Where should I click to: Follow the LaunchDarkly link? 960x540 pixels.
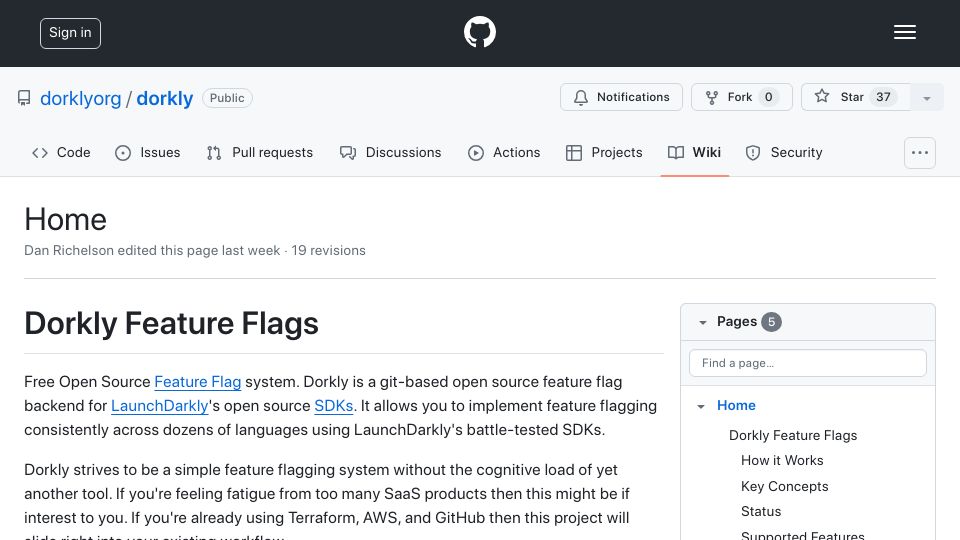pos(160,406)
